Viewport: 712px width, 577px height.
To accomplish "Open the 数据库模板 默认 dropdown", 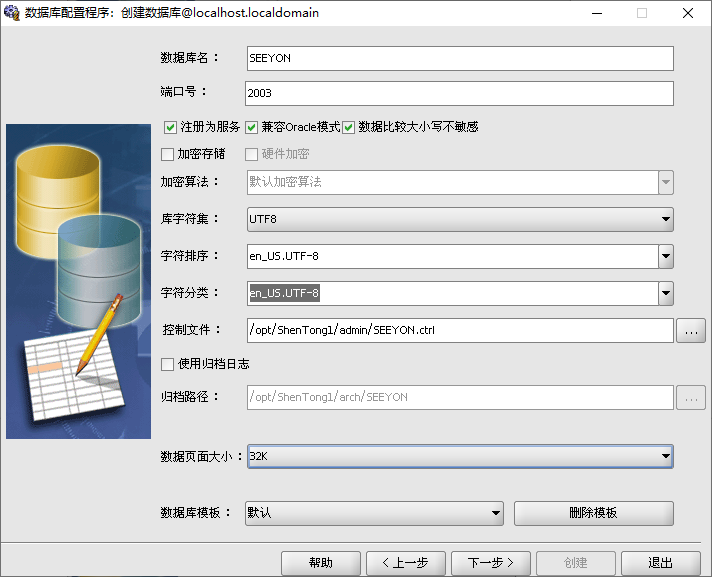I will pyautogui.click(x=374, y=513).
